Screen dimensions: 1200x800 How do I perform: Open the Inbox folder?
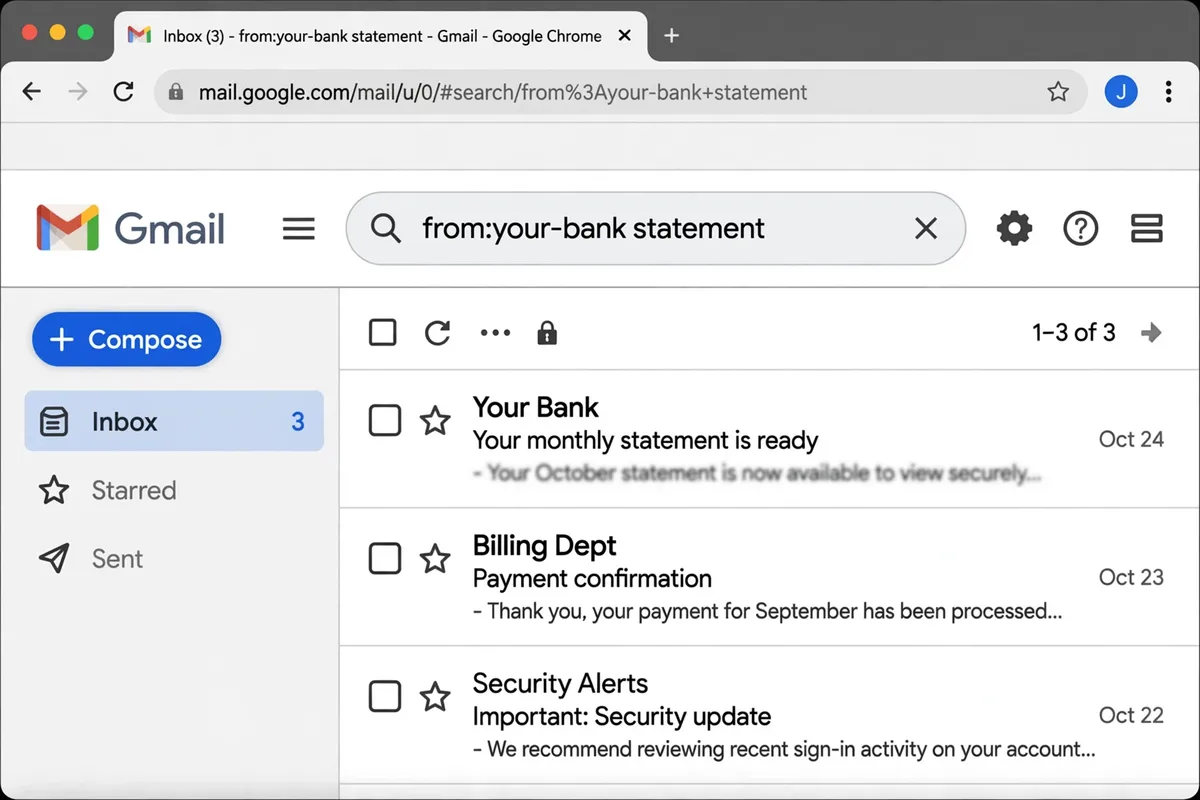tap(174, 421)
